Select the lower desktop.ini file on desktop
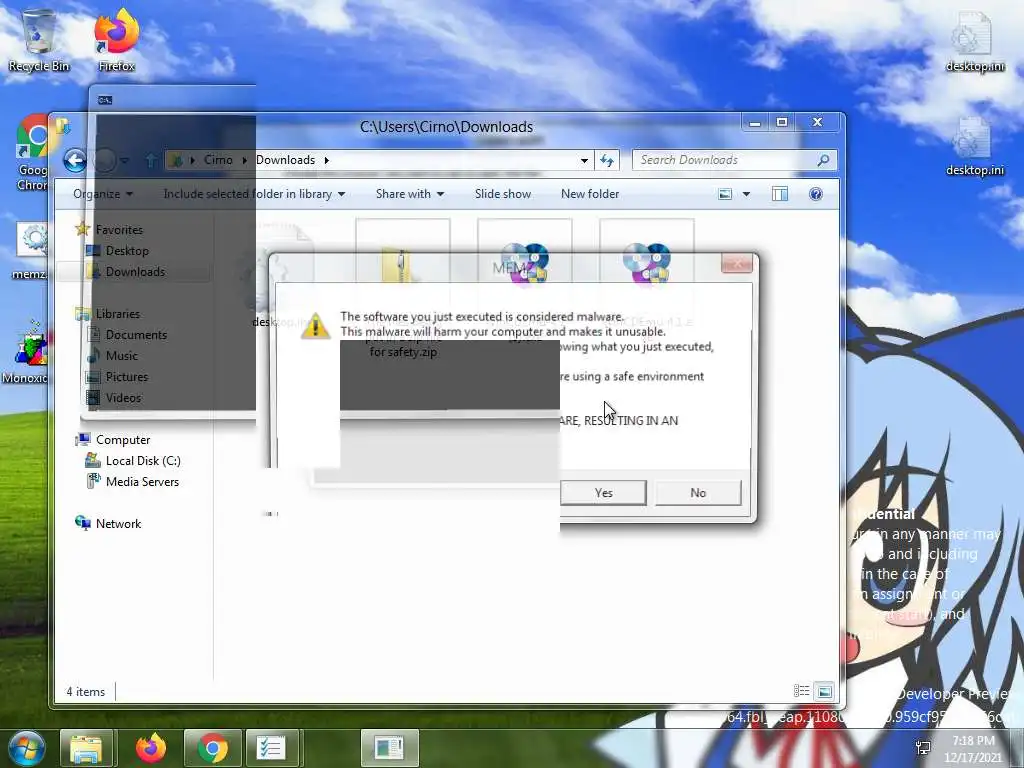The height and width of the screenshot is (768, 1024). [974, 146]
